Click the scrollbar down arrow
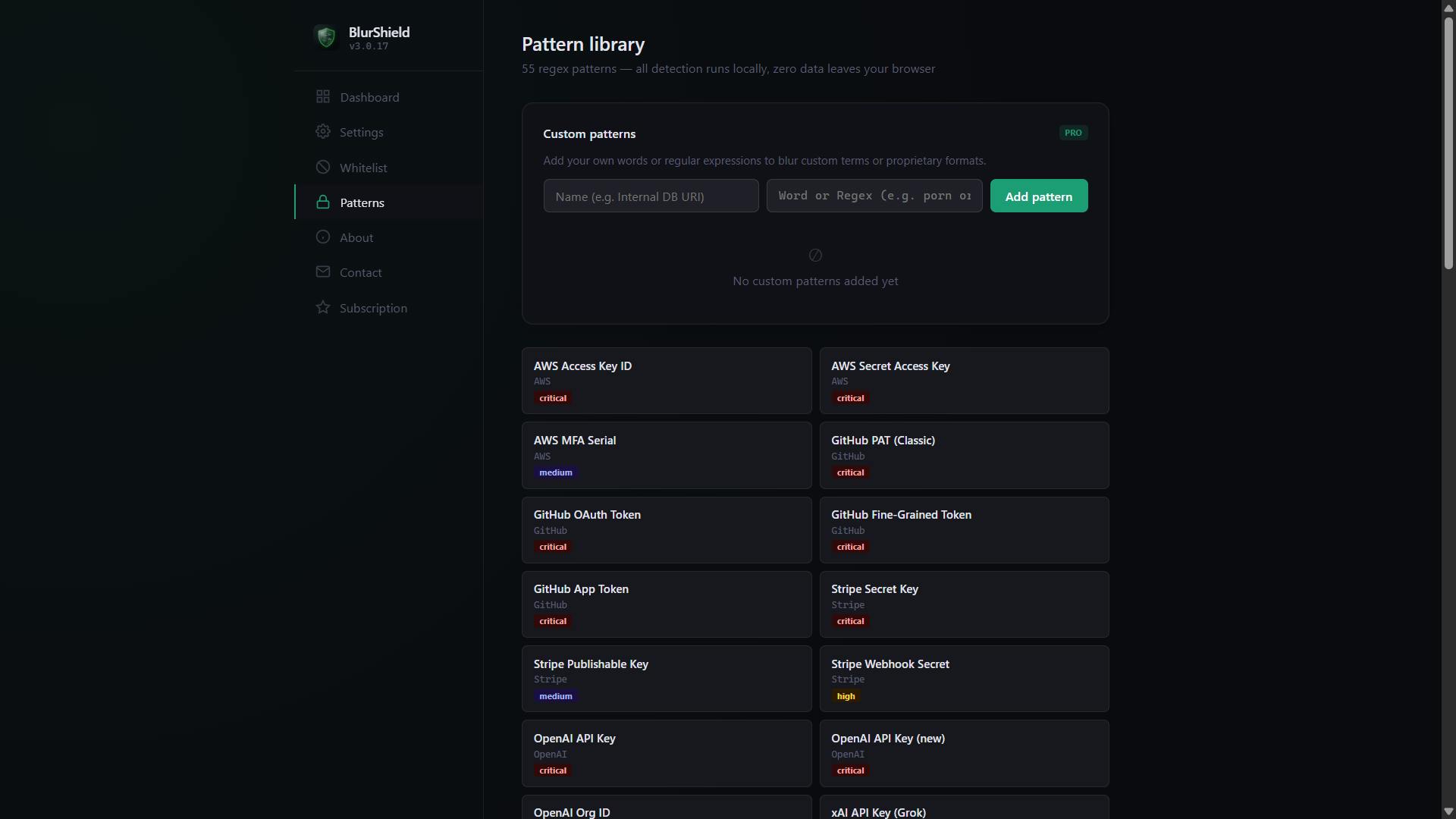Viewport: 1456px width, 819px height. (x=1448, y=811)
